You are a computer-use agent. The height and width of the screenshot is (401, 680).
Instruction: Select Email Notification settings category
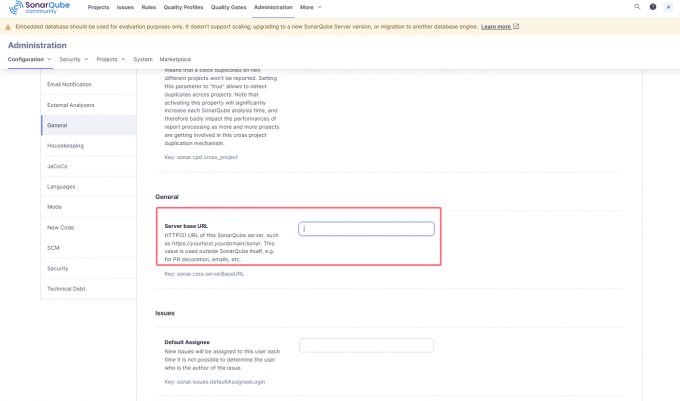pos(88,85)
